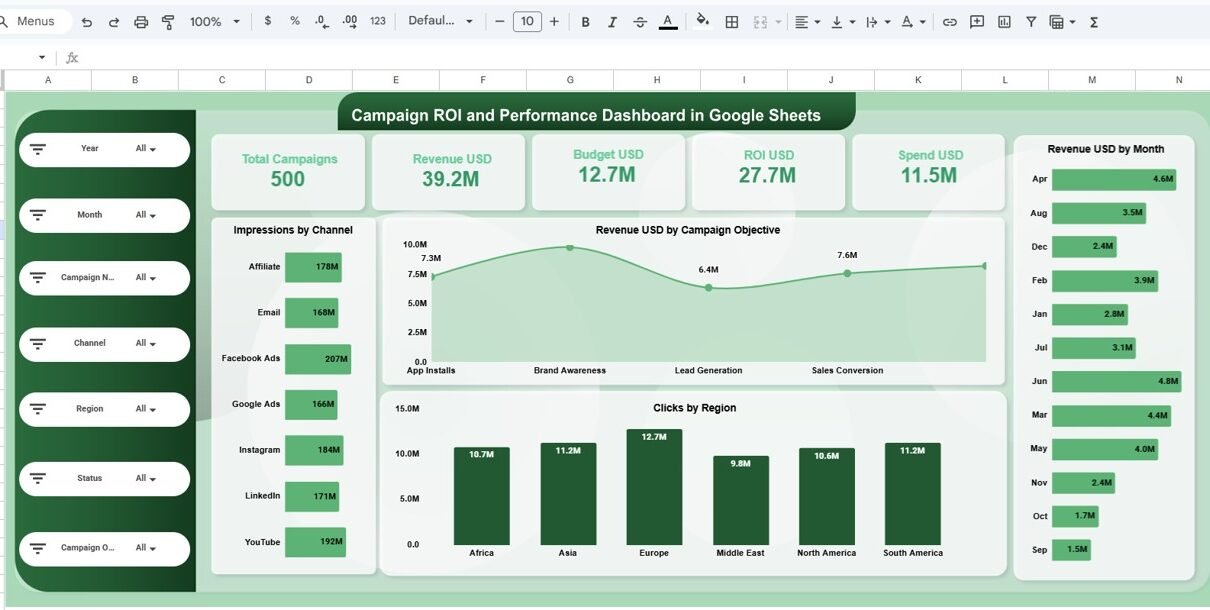This screenshot has height=610, width=1210.
Task: Open the Functions sigma icon
Action: [x=1094, y=22]
